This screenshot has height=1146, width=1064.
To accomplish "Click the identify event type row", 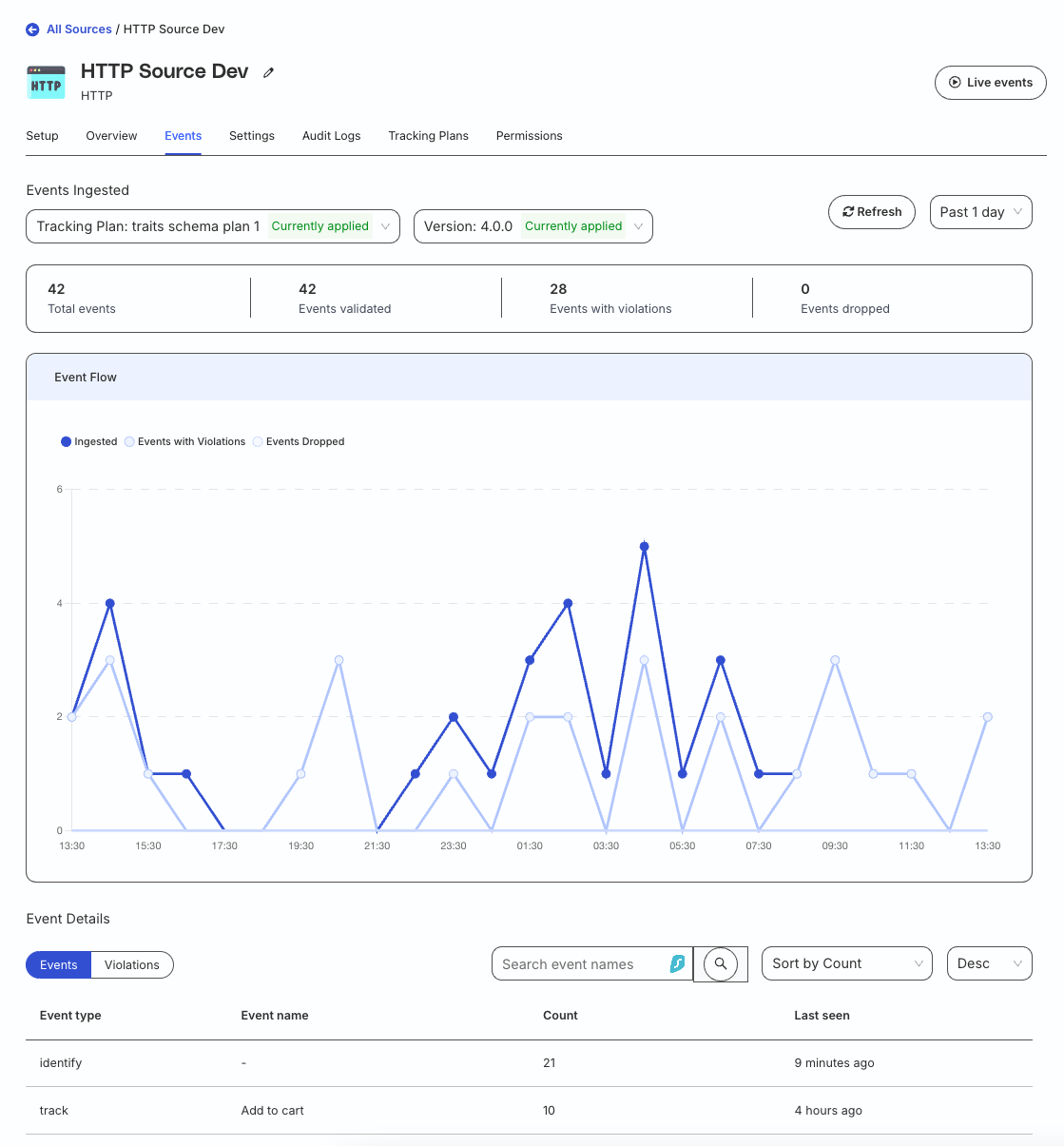I will coord(529,1063).
